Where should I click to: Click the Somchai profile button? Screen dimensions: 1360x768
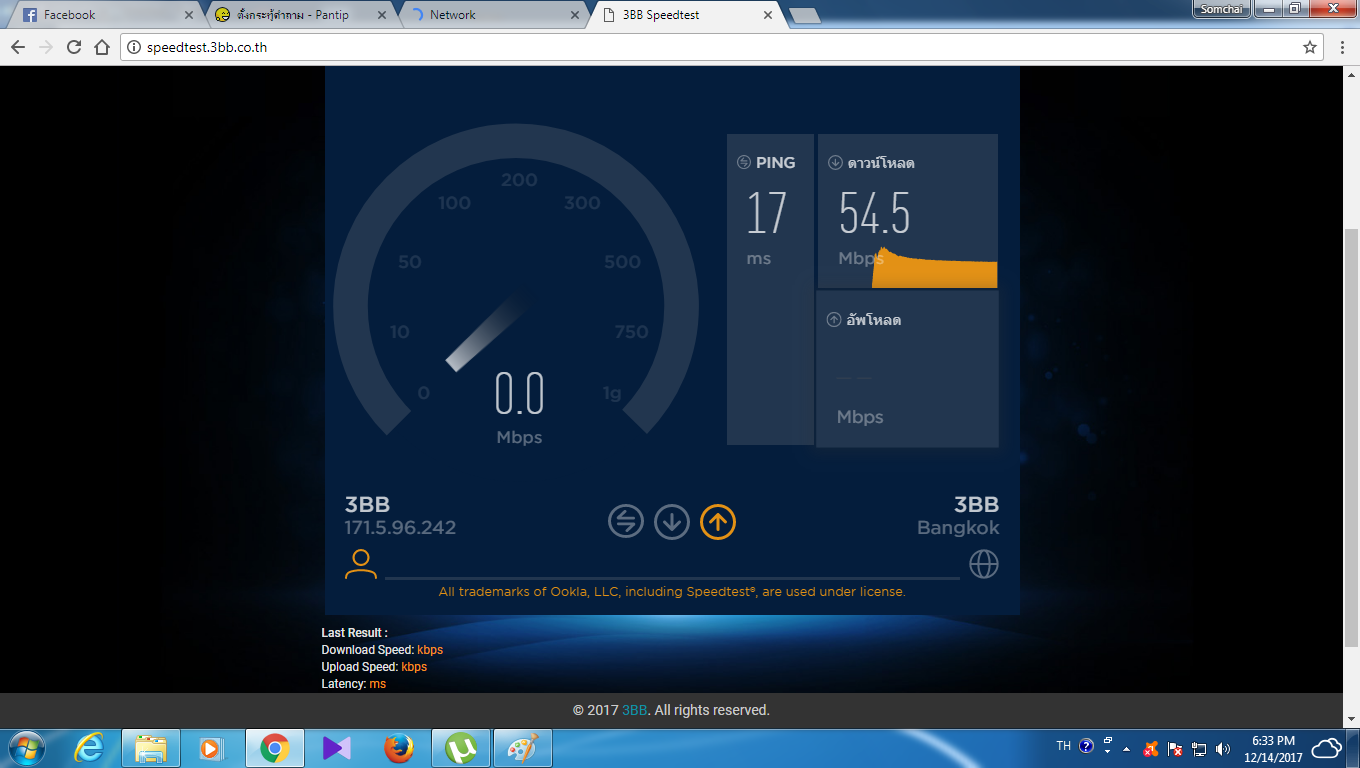(1220, 9)
